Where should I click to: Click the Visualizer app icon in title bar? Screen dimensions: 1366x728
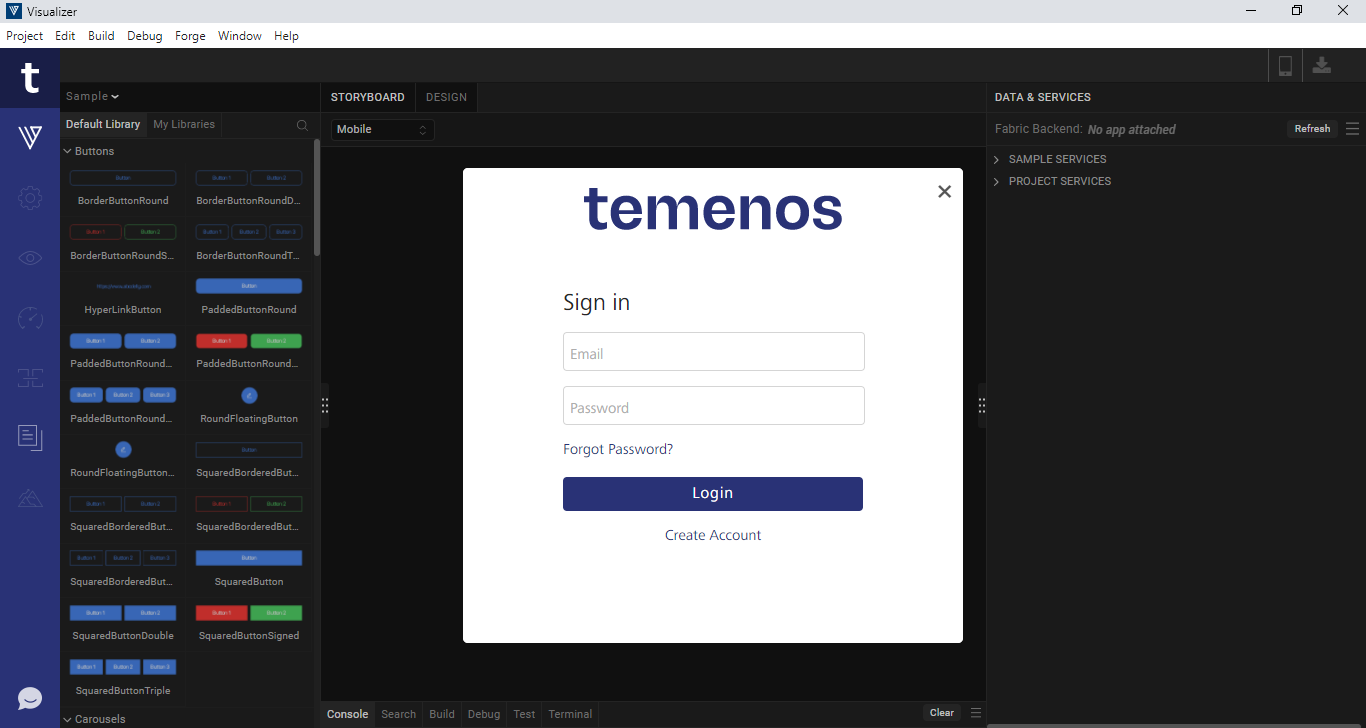click(x=13, y=11)
